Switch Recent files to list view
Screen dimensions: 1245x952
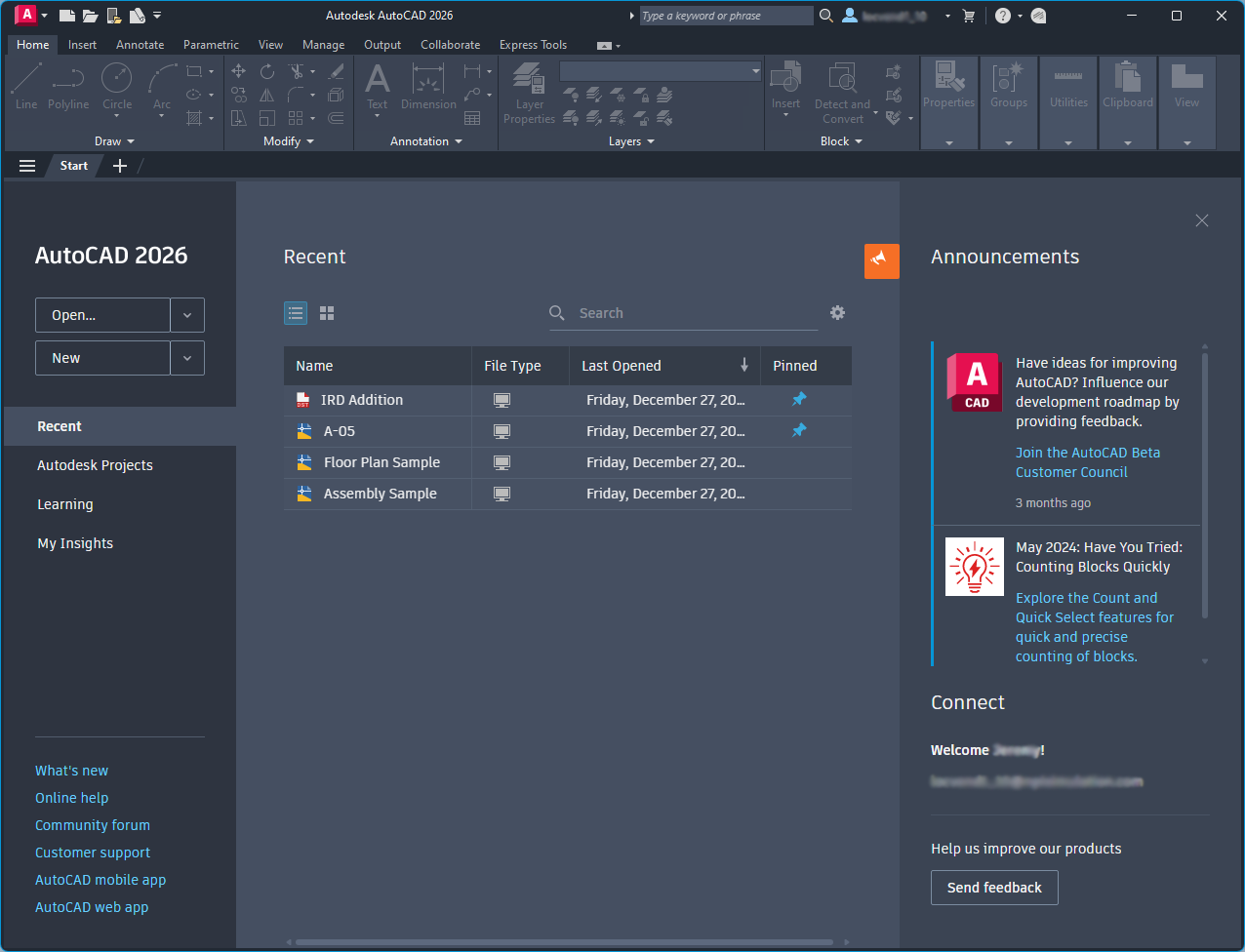pyautogui.click(x=296, y=313)
